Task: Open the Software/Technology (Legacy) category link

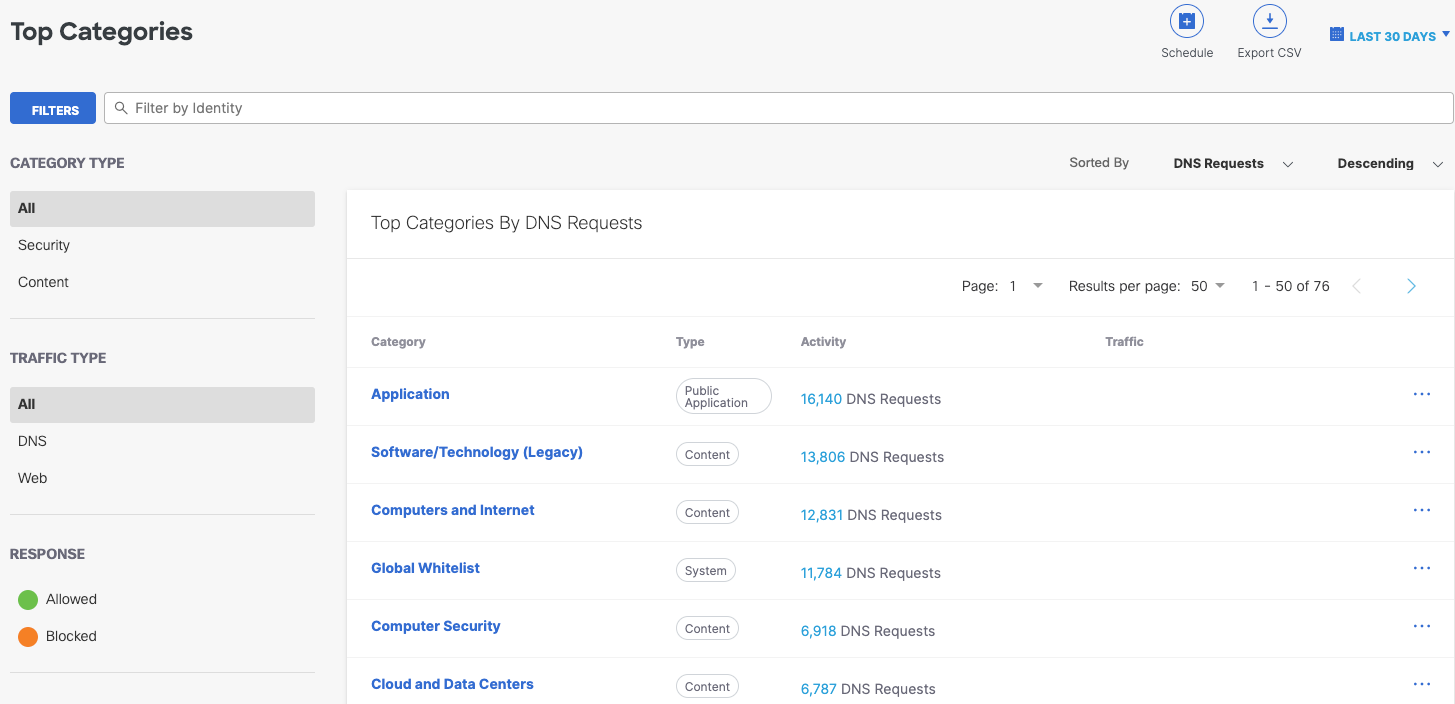Action: pos(477,452)
